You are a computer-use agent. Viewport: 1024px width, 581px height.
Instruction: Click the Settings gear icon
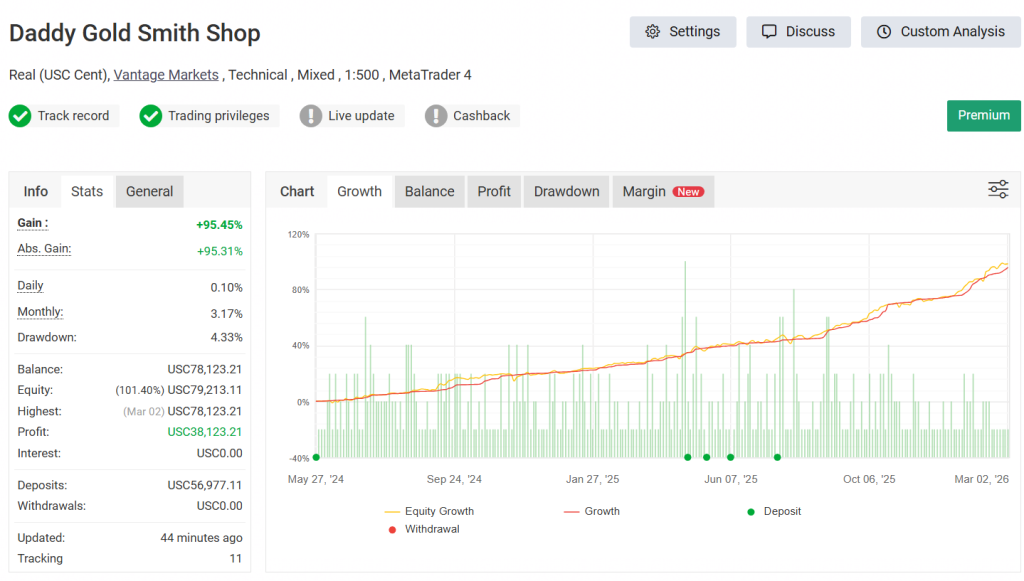[653, 32]
